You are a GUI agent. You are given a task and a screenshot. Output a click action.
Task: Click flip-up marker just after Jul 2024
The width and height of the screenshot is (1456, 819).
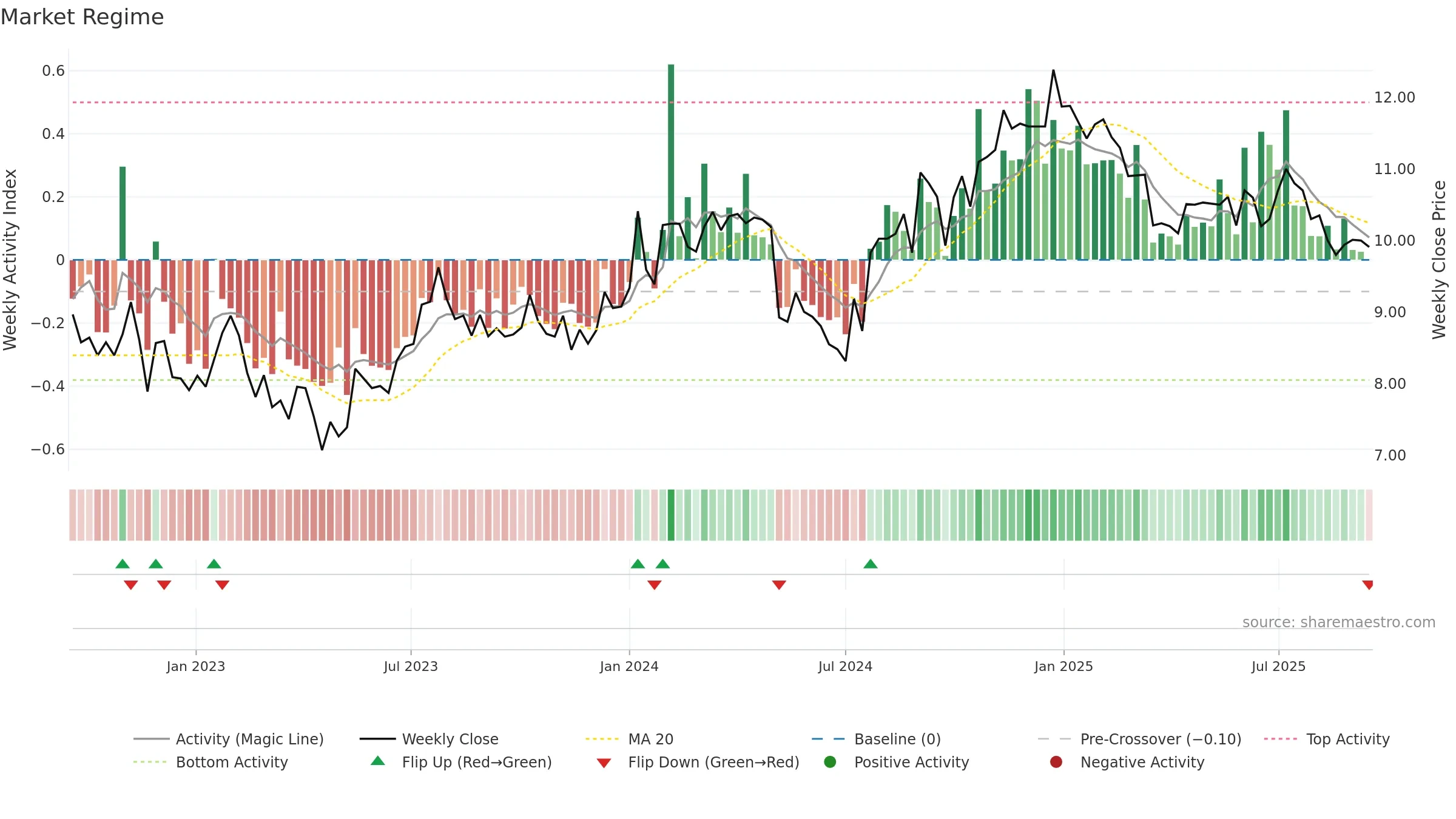click(871, 564)
